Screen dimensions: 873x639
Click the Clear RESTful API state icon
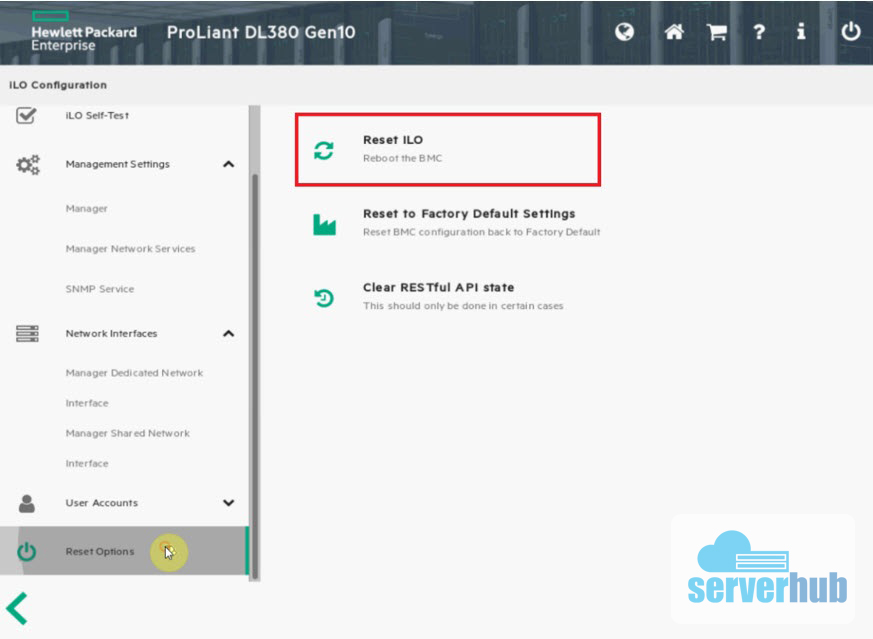pyautogui.click(x=324, y=297)
